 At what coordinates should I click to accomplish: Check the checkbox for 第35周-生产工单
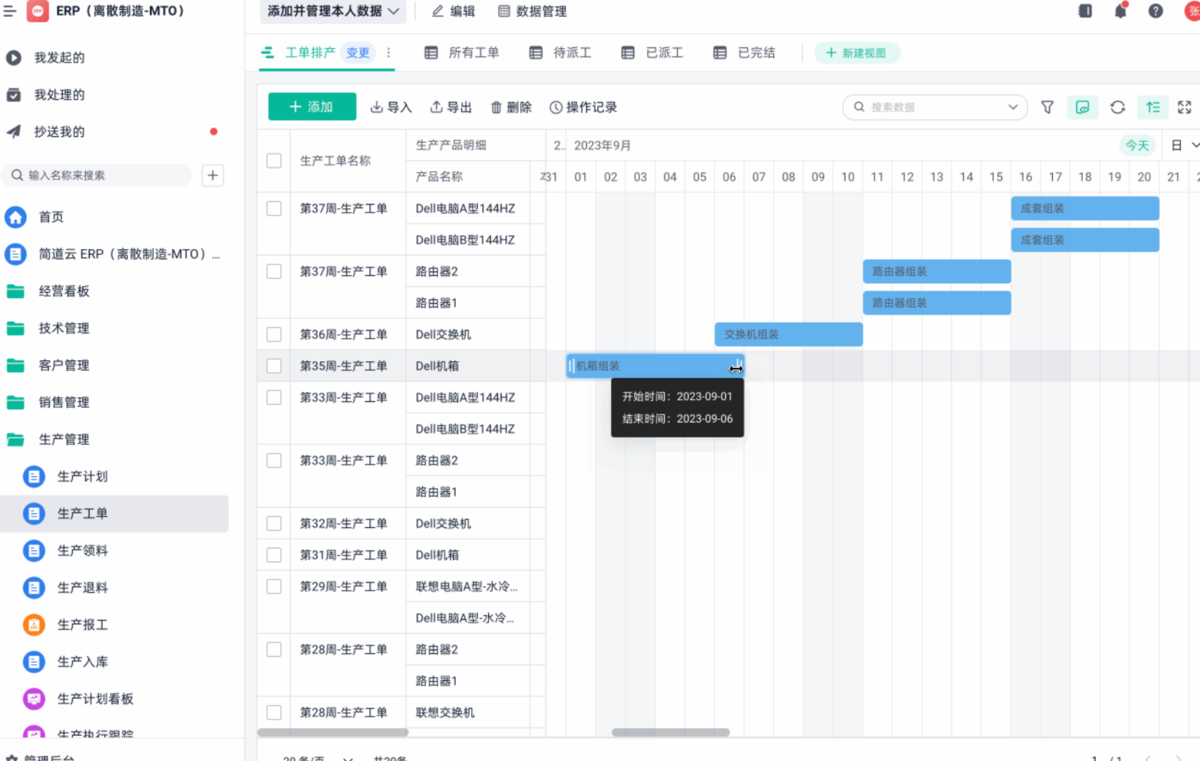pos(273,365)
